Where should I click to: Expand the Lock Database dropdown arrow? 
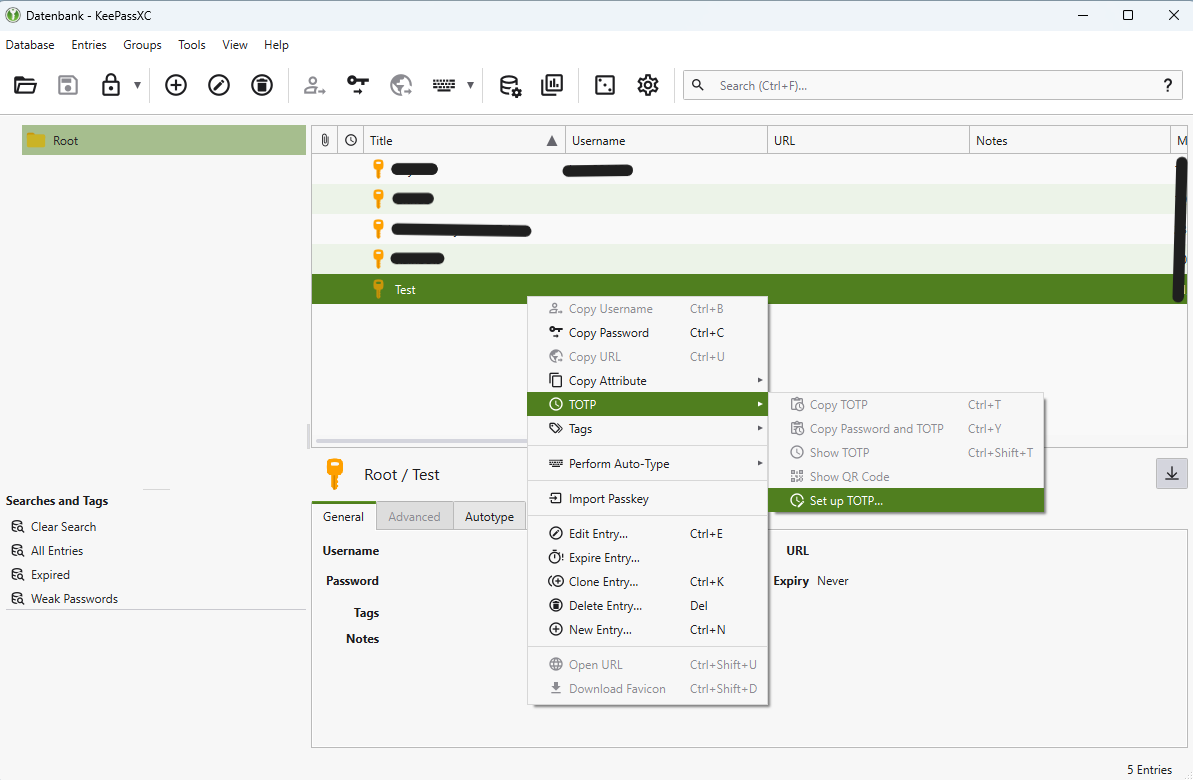point(137,85)
